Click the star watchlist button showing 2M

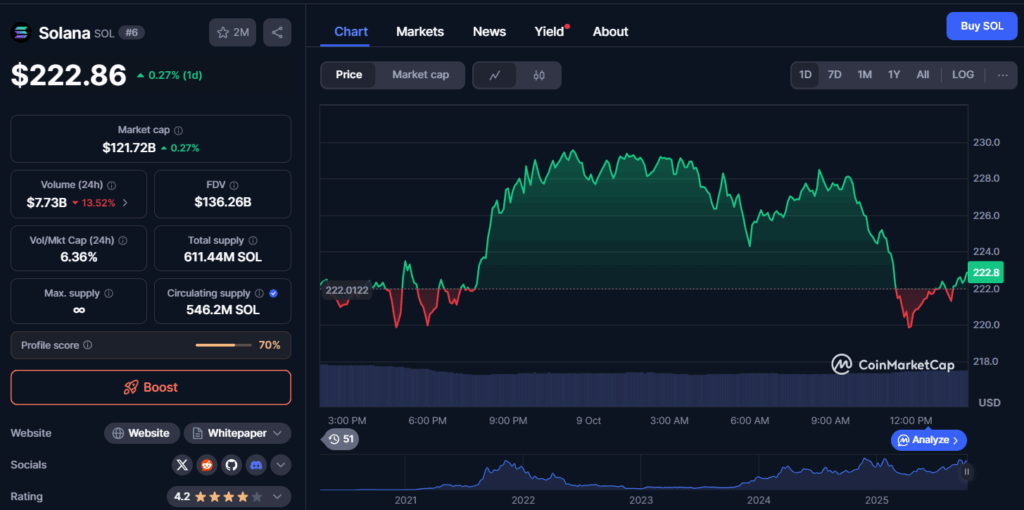[x=233, y=32]
